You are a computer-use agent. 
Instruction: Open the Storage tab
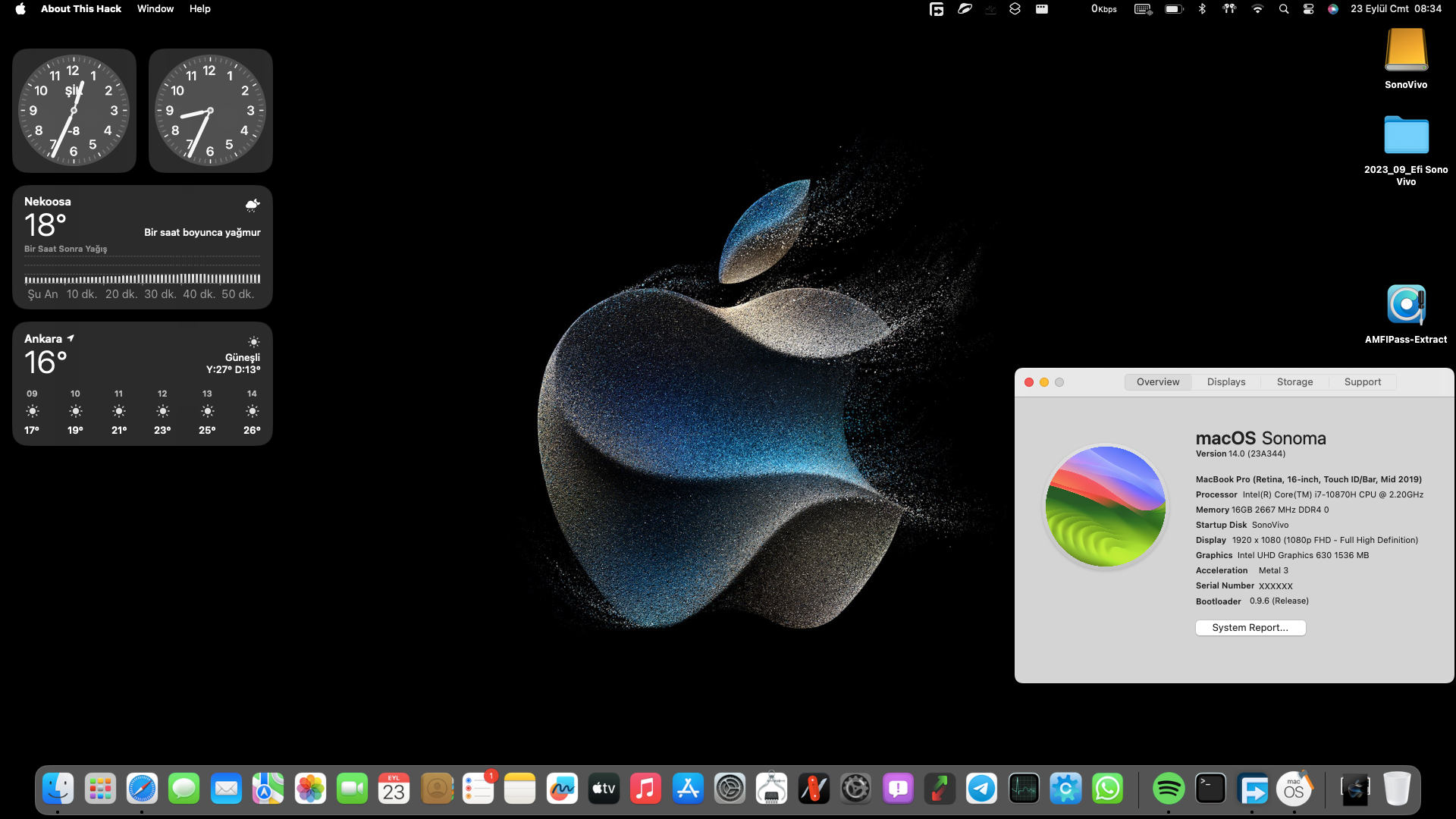[1294, 382]
